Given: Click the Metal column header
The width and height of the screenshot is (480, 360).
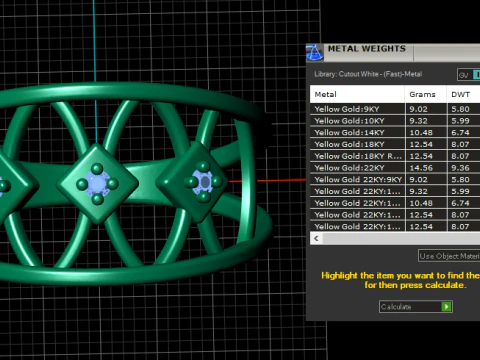Looking at the screenshot, I should pos(357,94).
